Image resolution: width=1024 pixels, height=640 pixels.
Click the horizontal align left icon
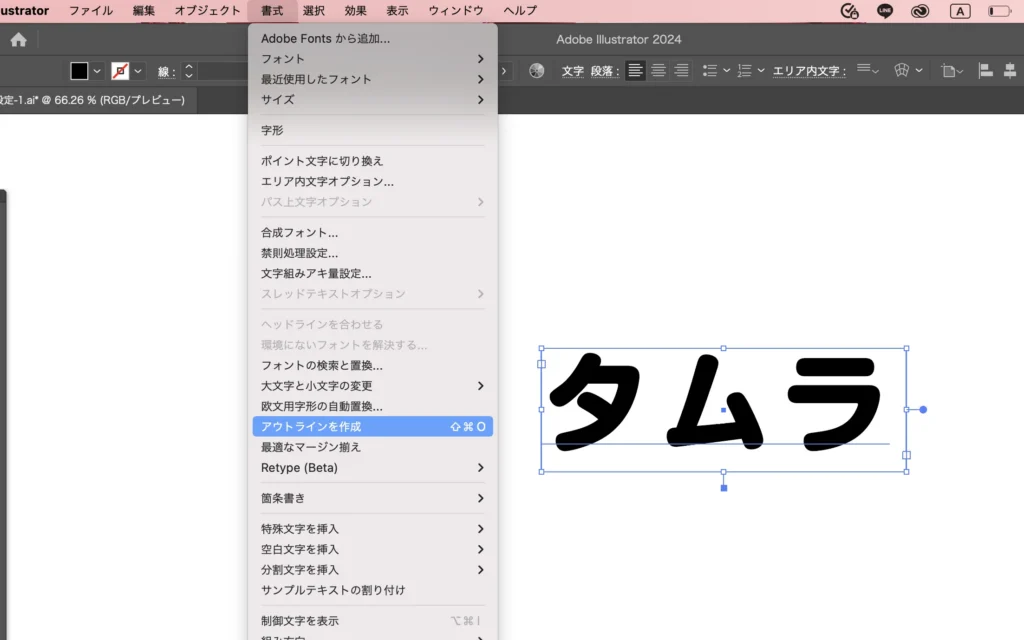tap(985, 71)
